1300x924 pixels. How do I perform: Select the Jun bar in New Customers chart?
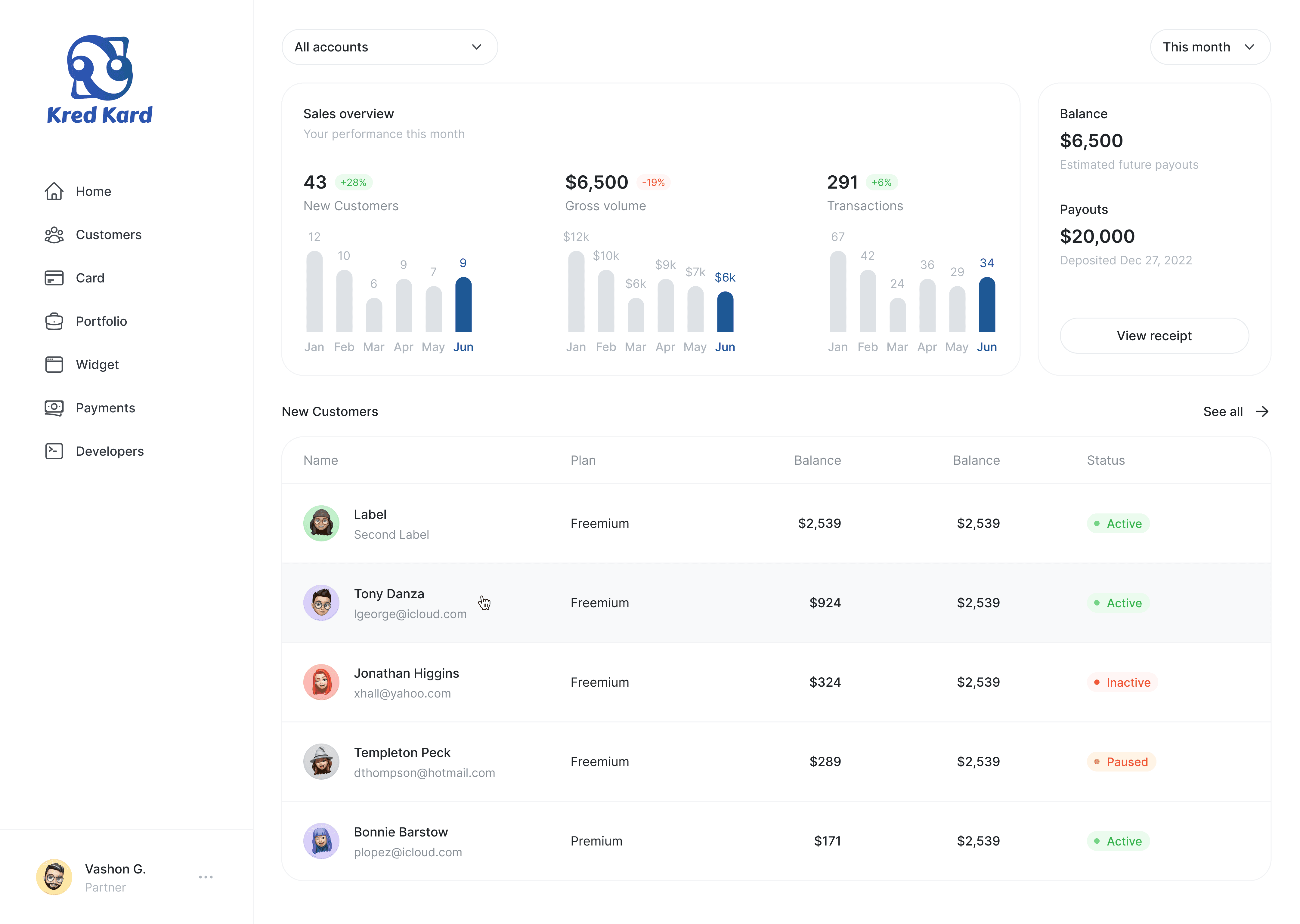(x=463, y=305)
